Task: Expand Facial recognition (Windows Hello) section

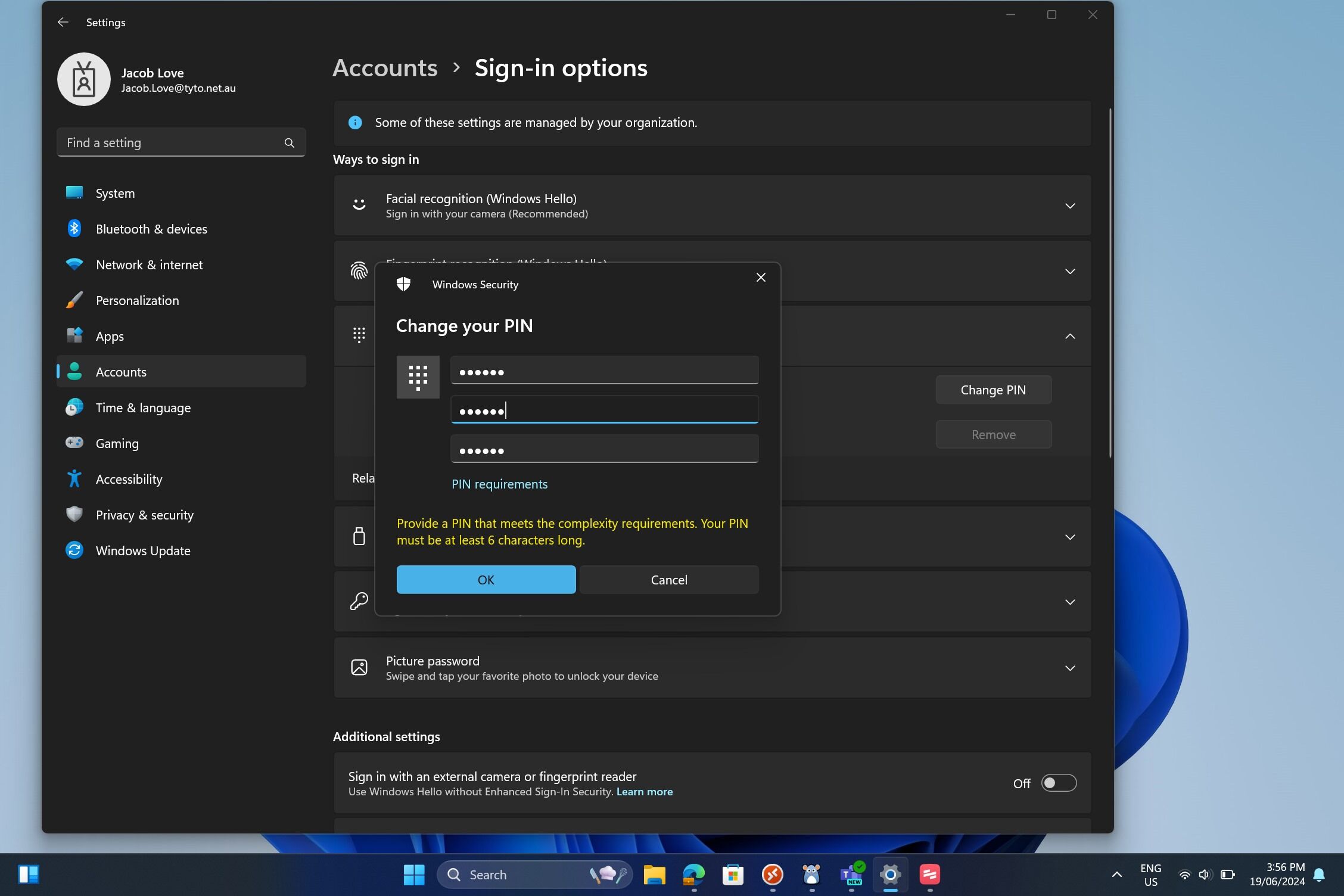Action: (x=1069, y=206)
